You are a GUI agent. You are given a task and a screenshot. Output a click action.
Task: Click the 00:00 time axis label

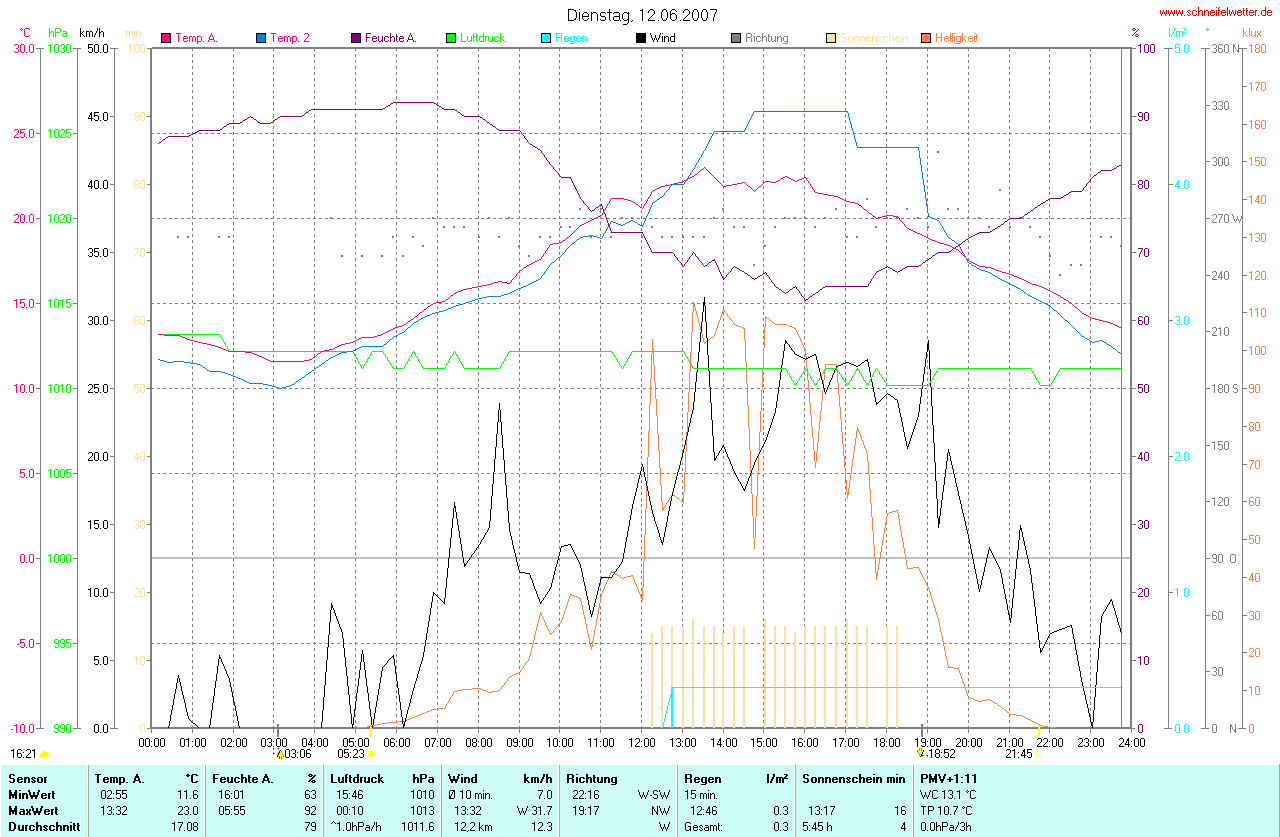151,742
